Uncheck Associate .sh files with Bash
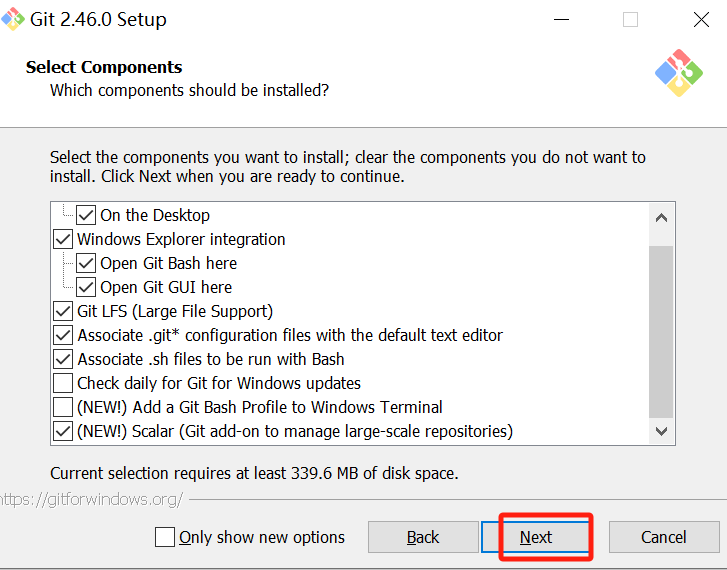This screenshot has height=570, width=727. [x=63, y=359]
